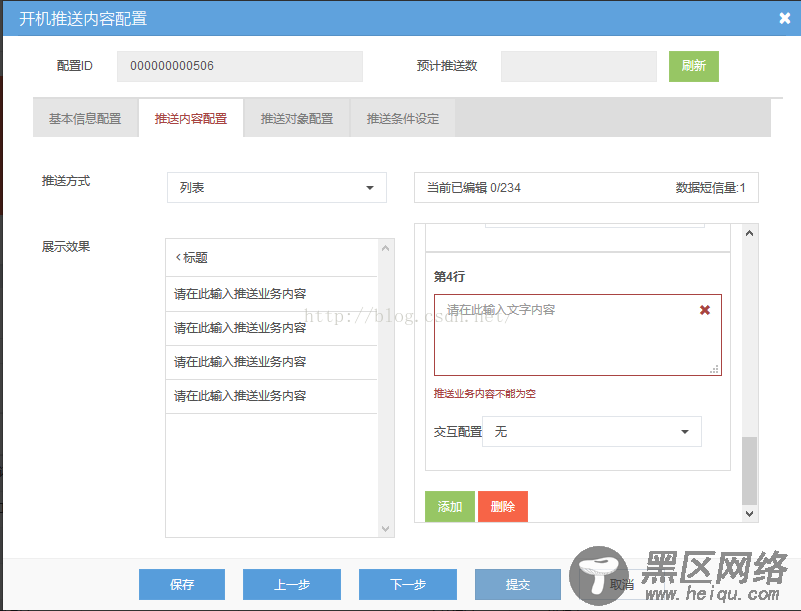
Task: Select third 请在此输入推送业务内容 preview row
Action: point(271,362)
